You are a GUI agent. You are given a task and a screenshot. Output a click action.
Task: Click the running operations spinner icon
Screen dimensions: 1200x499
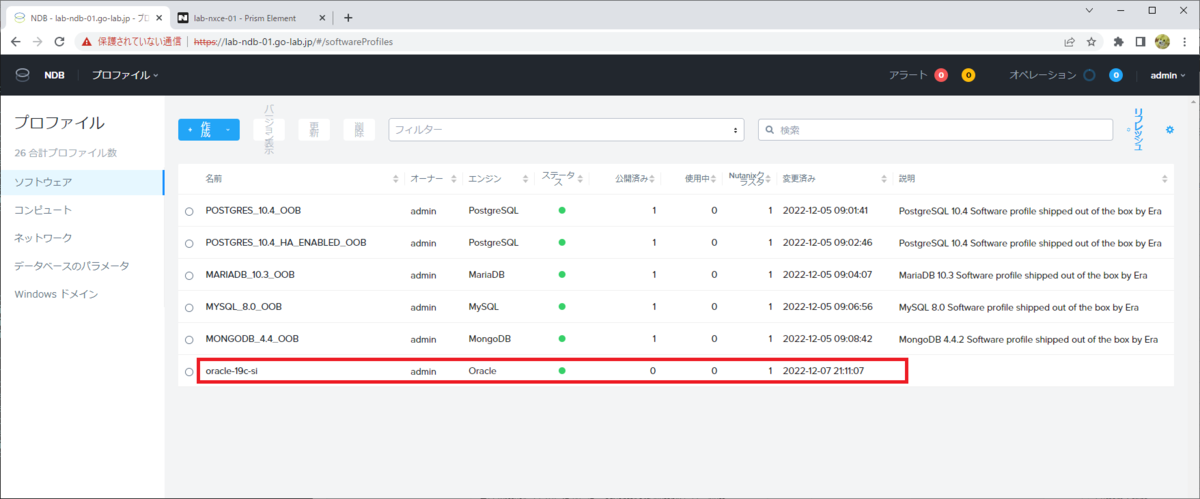tap(1089, 75)
